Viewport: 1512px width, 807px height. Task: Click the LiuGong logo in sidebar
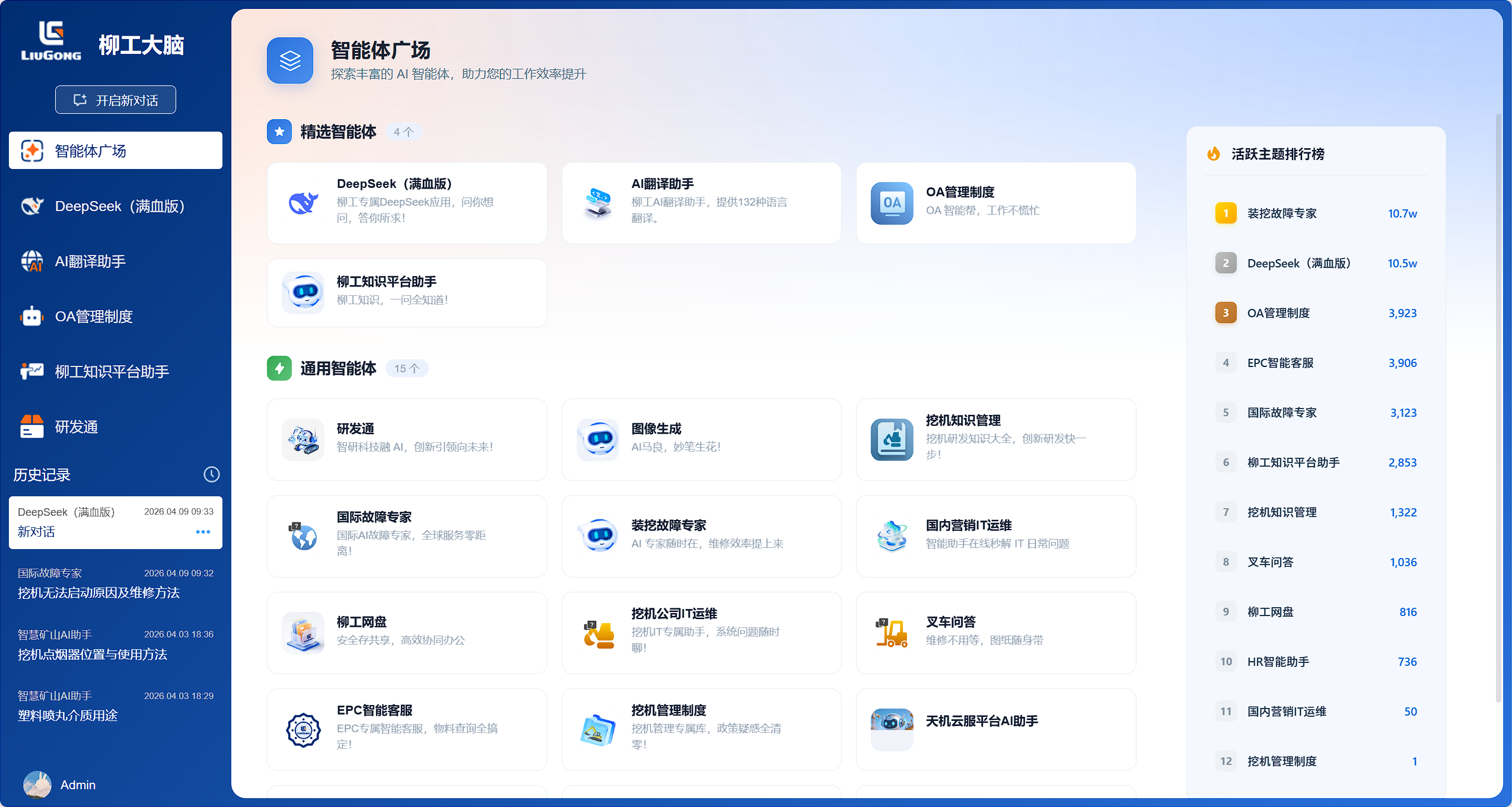point(51,41)
